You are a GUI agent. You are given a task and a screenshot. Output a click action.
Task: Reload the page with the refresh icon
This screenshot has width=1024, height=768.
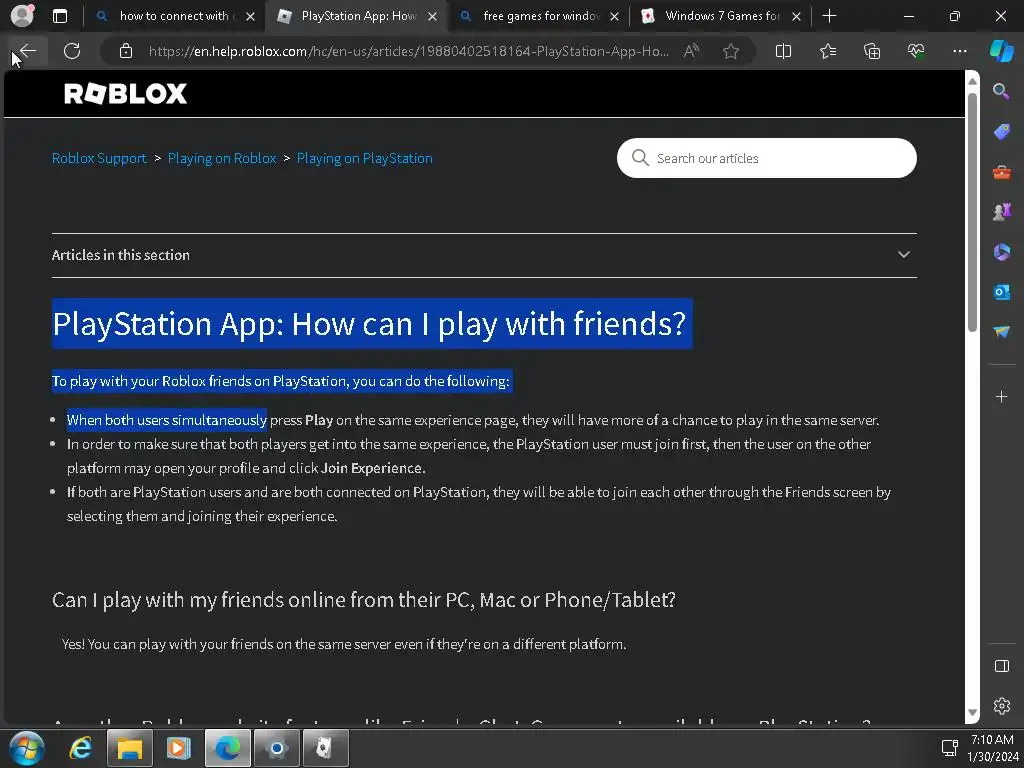coord(72,51)
